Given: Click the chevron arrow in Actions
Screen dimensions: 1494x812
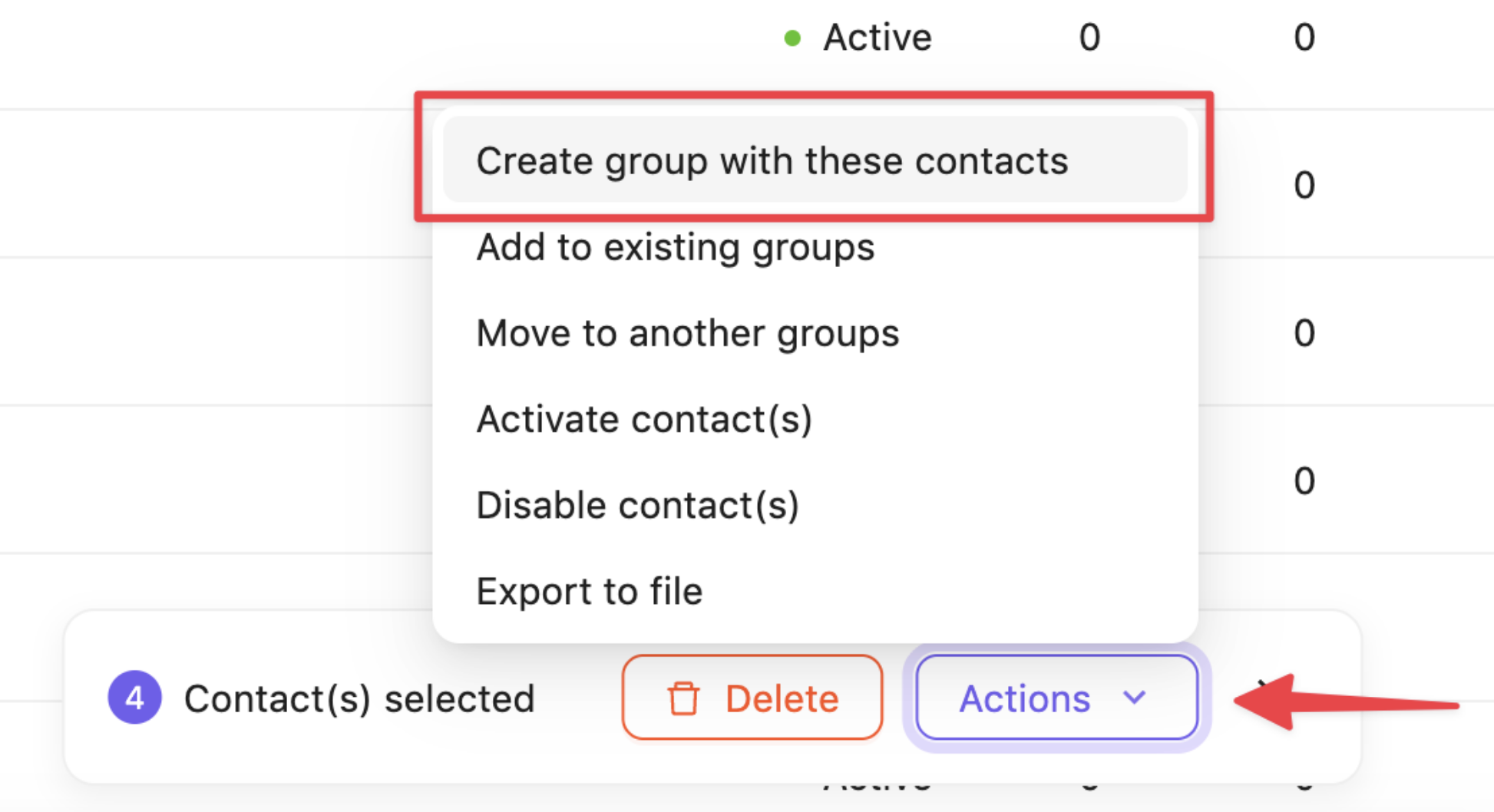Looking at the screenshot, I should pos(1134,698).
